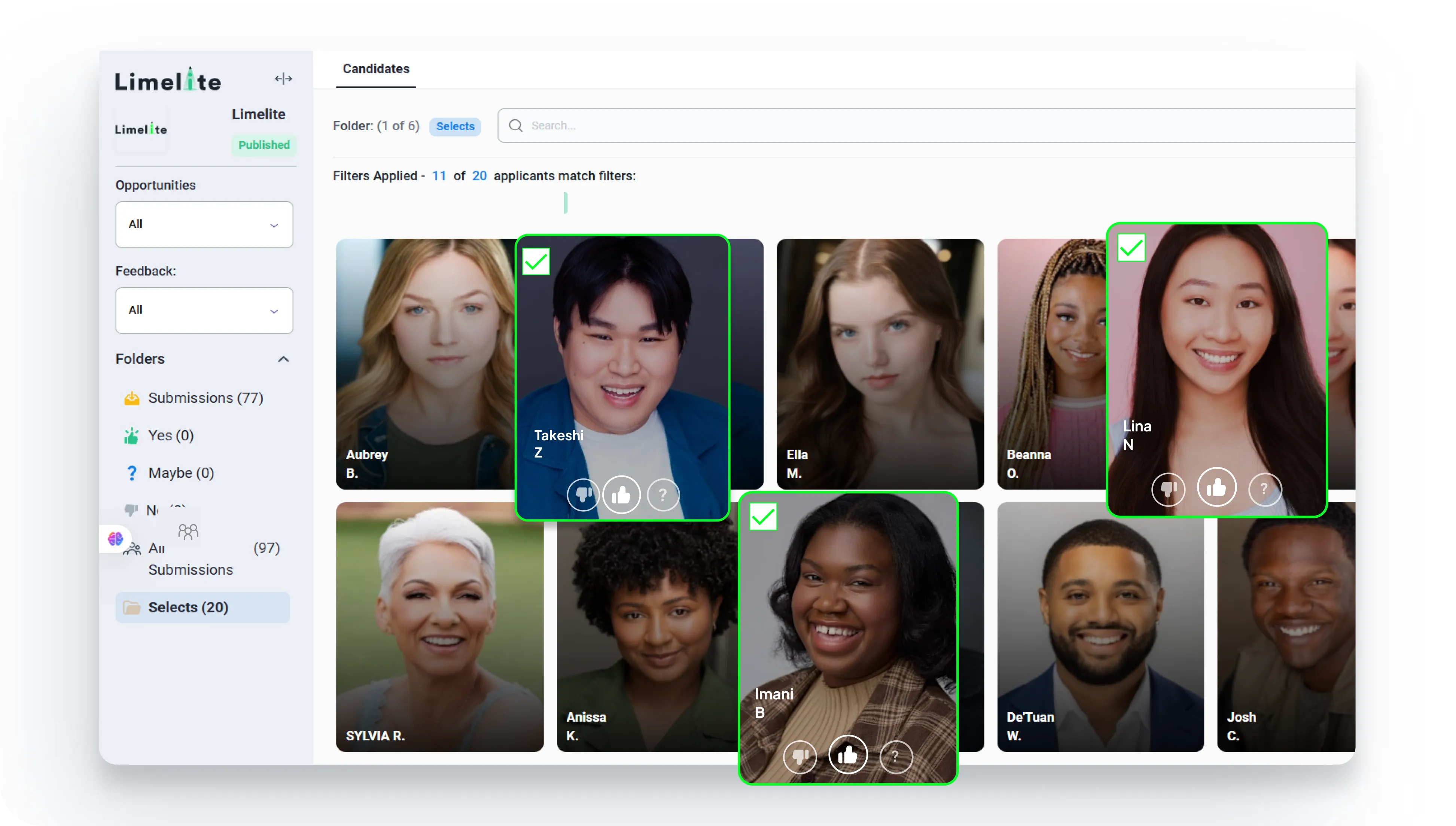Give Takeshi Z a thumbs-up
Image resolution: width=1456 pixels, height=826 pixels.
[621, 495]
